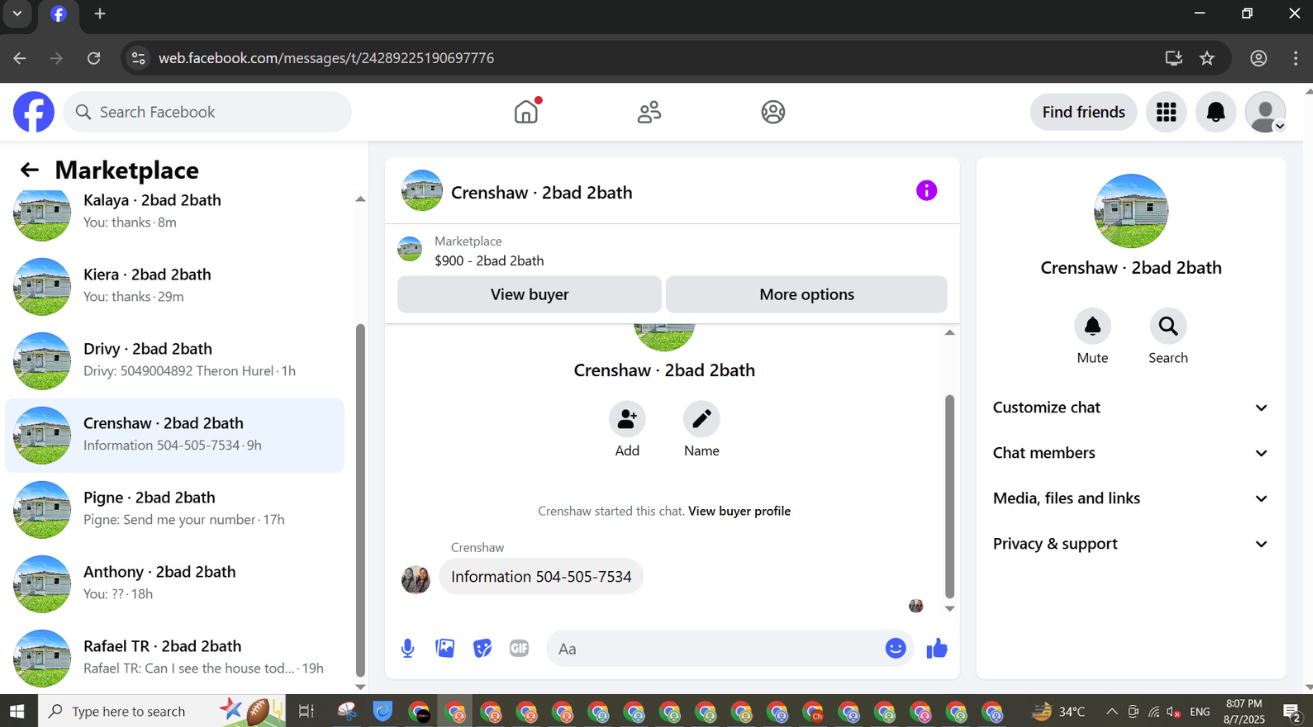Bookmark this page with the star
The image size is (1313, 727).
point(1207,58)
